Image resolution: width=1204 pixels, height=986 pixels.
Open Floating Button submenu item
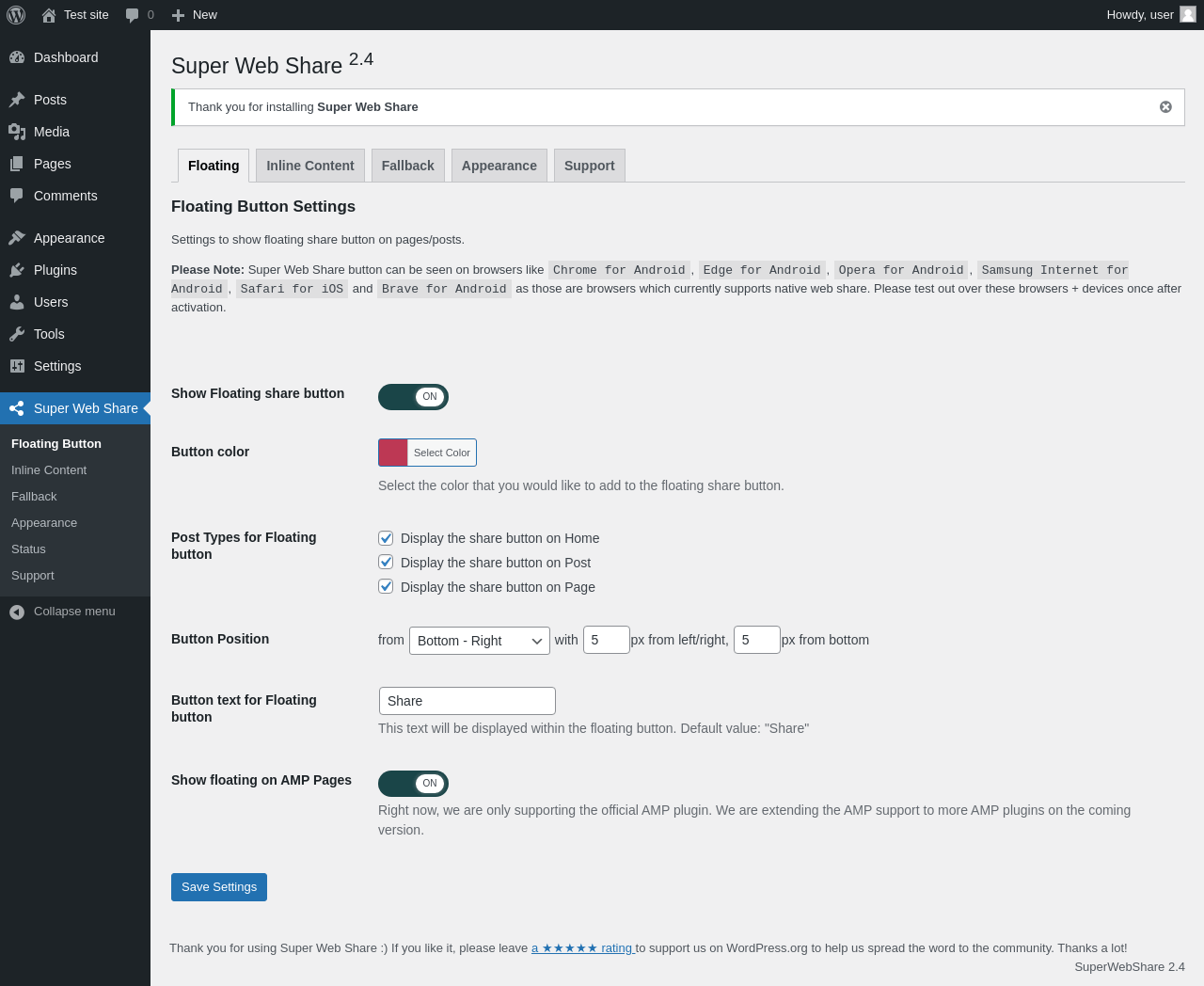pyautogui.click(x=56, y=444)
